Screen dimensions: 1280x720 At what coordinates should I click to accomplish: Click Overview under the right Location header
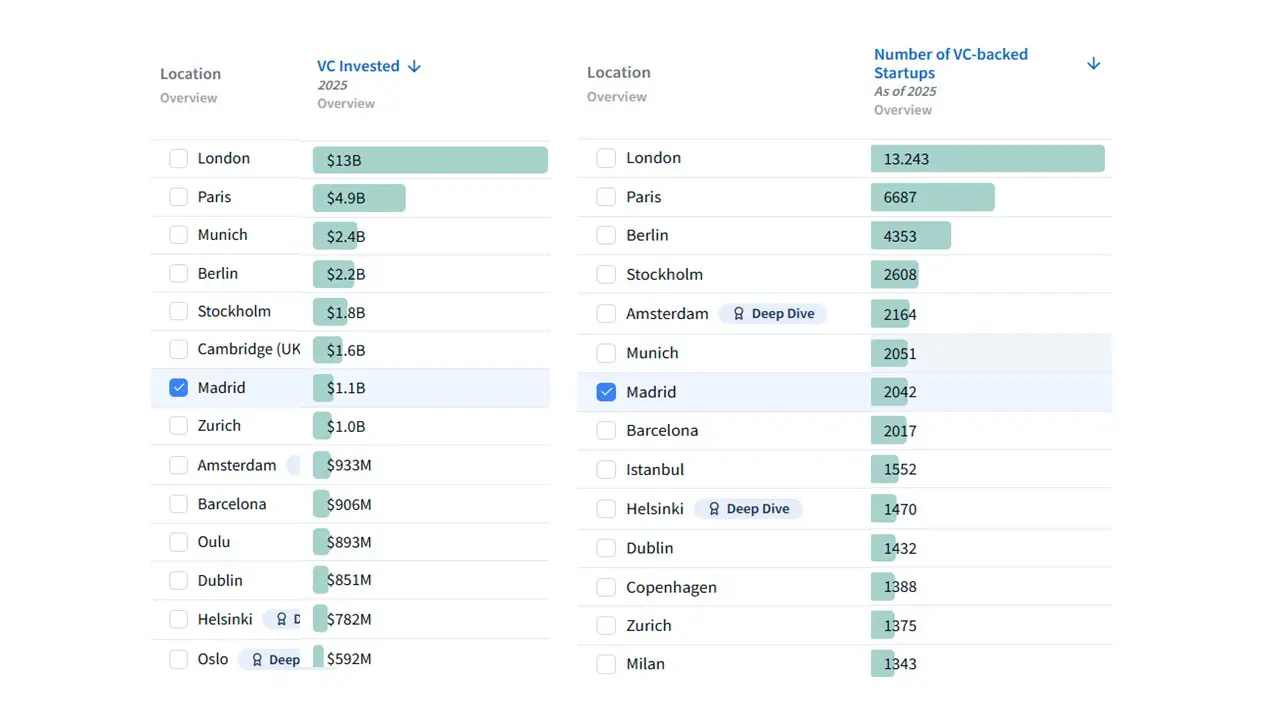[616, 97]
